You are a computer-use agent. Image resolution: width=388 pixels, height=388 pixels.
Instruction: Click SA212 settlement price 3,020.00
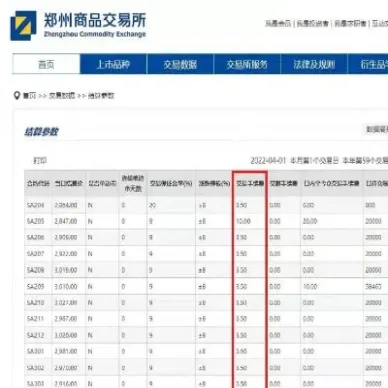[66, 335]
